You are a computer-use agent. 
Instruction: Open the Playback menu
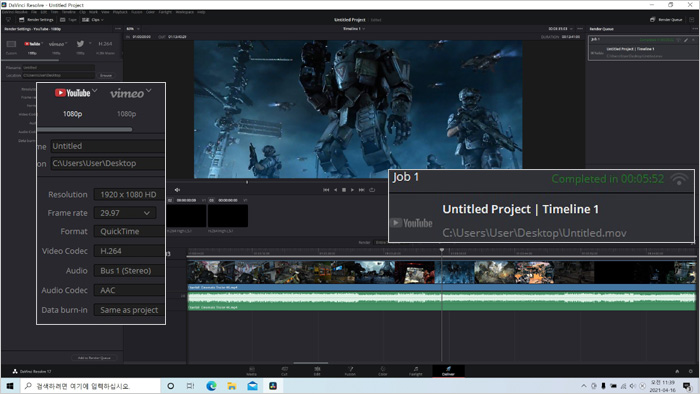pyautogui.click(x=120, y=12)
